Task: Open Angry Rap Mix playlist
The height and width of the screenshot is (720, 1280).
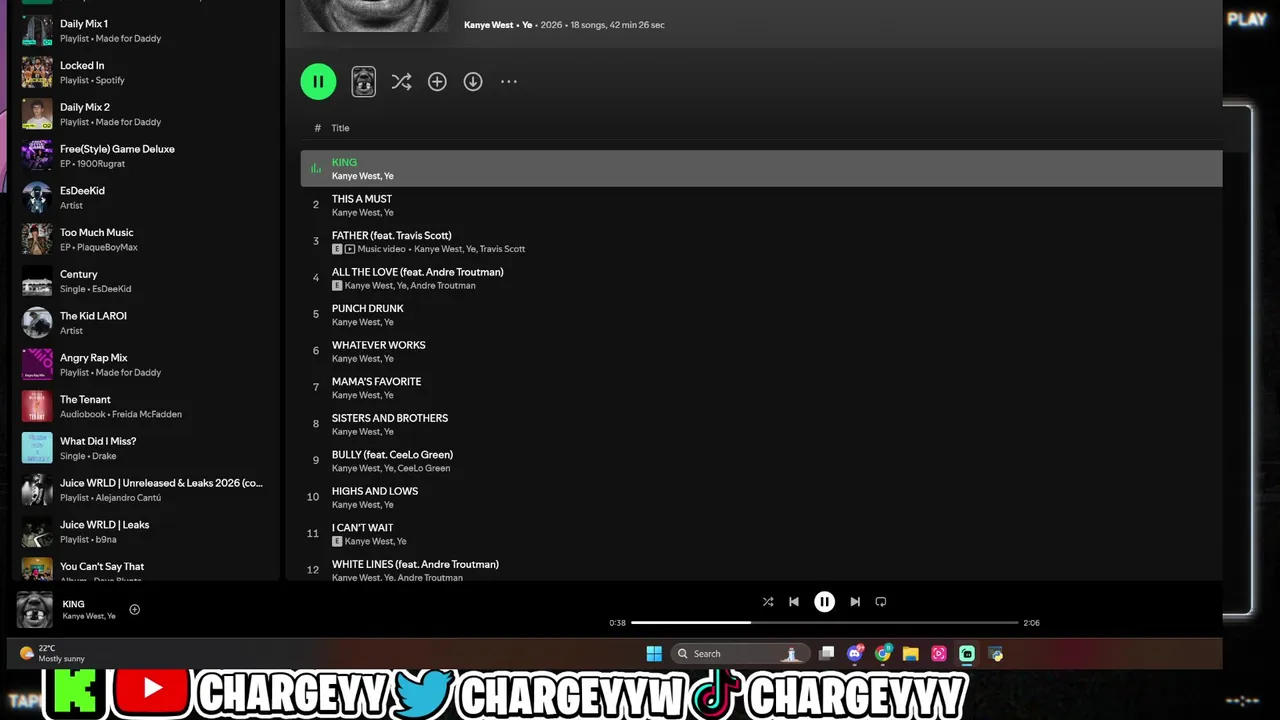Action: pyautogui.click(x=145, y=364)
